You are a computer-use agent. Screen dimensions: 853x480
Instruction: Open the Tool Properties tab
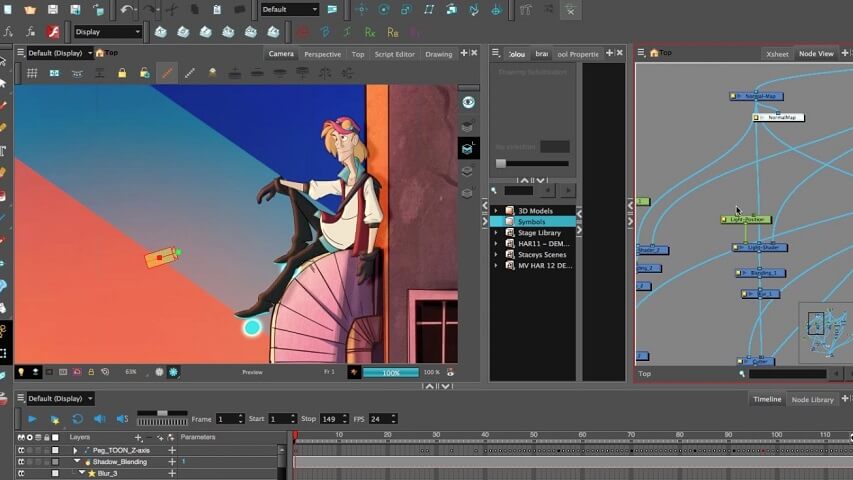578,54
